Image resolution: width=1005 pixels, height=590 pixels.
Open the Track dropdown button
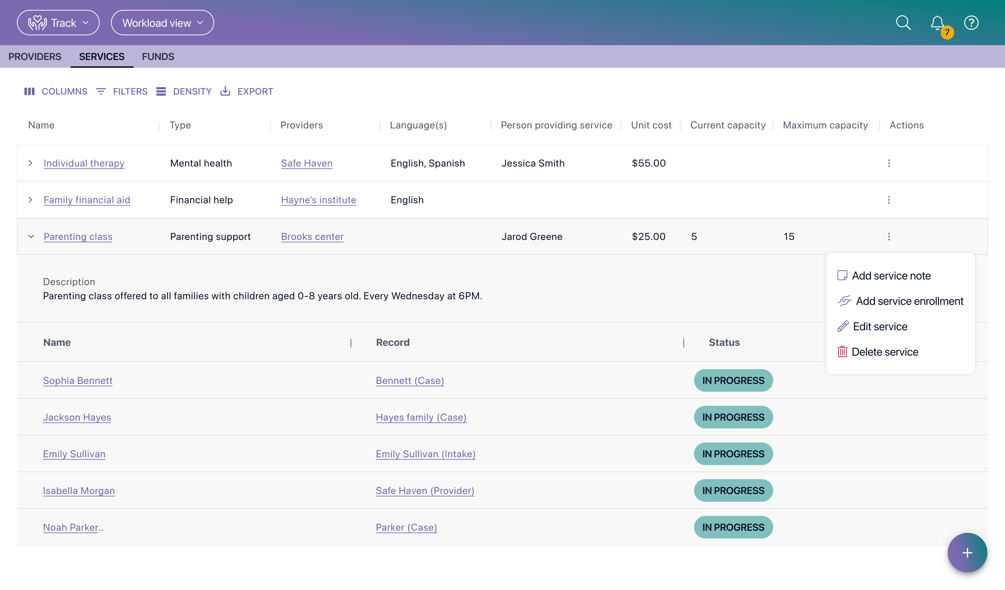point(58,23)
